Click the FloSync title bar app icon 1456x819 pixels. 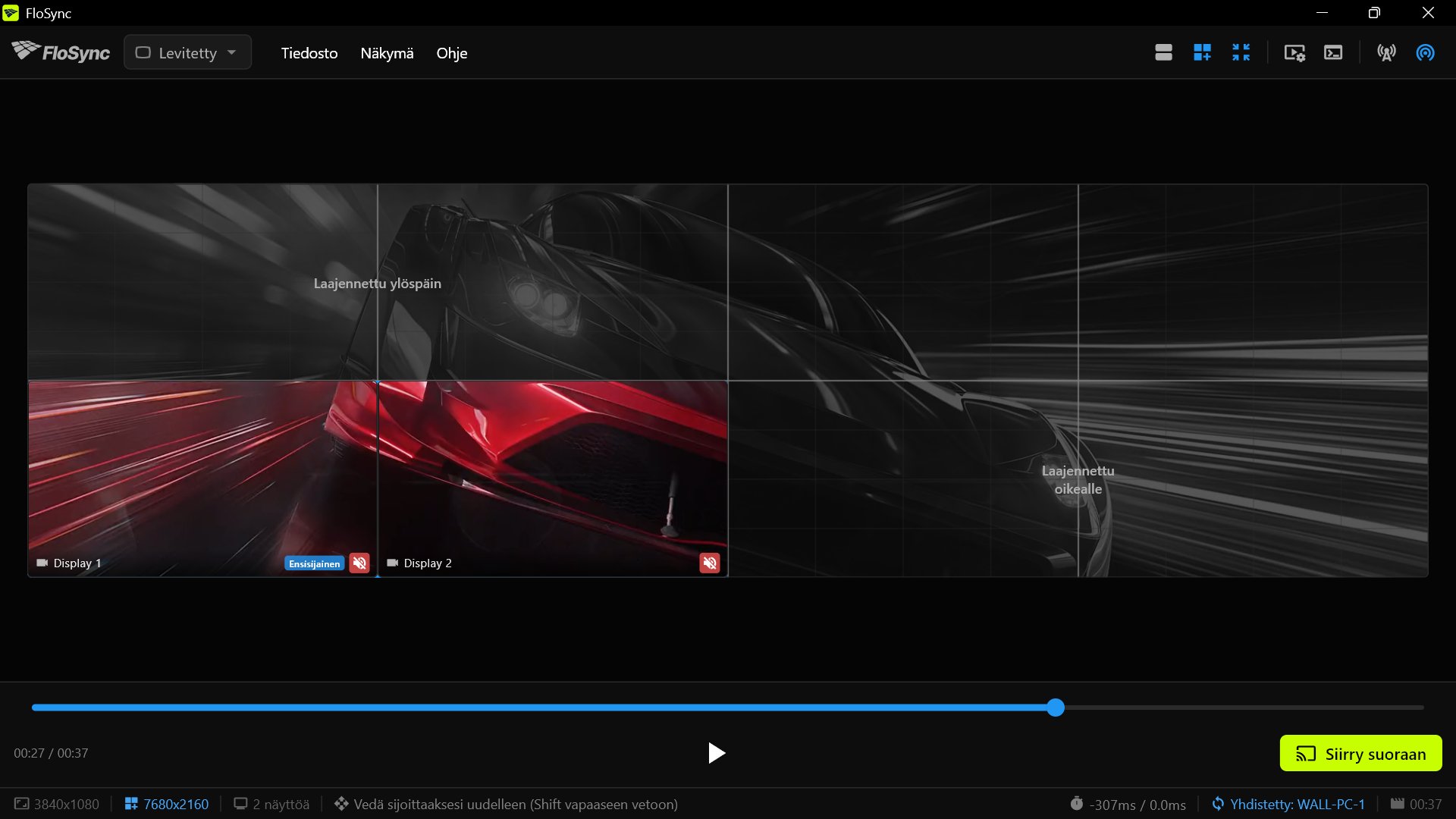pyautogui.click(x=11, y=13)
